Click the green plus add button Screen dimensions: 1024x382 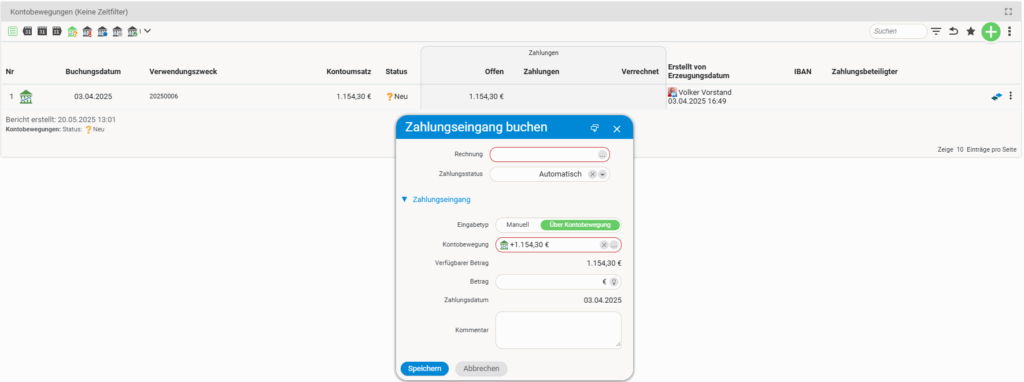991,31
